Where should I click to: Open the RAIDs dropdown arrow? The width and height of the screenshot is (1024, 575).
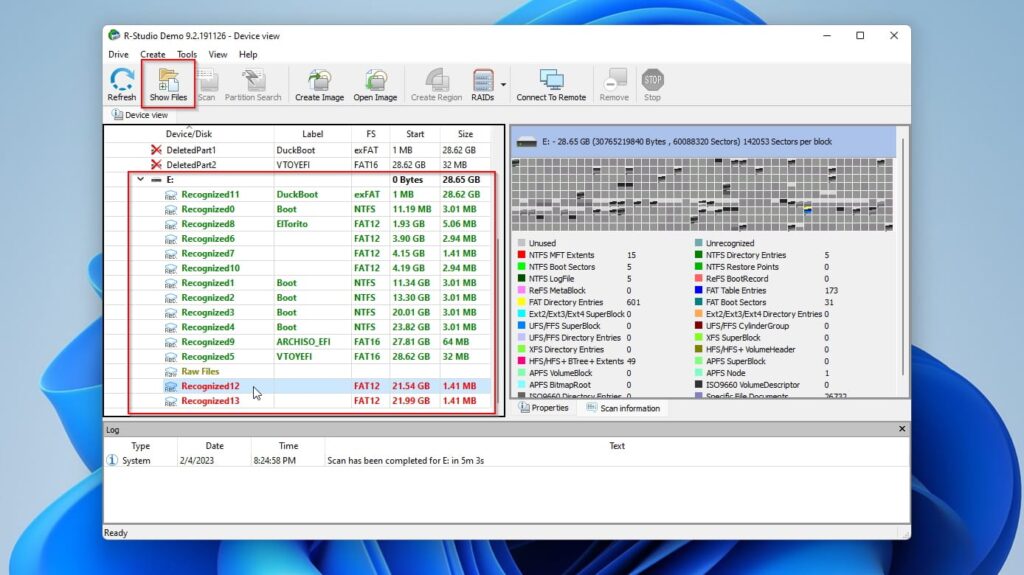click(504, 85)
